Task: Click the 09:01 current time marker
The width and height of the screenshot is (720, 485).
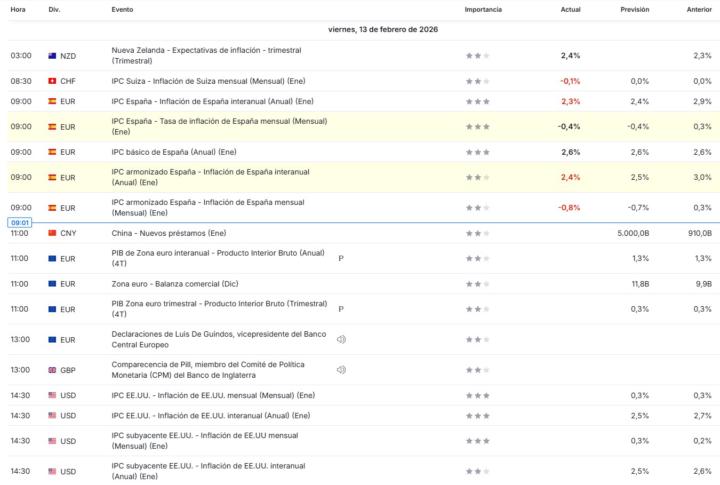Action: pyautogui.click(x=21, y=222)
